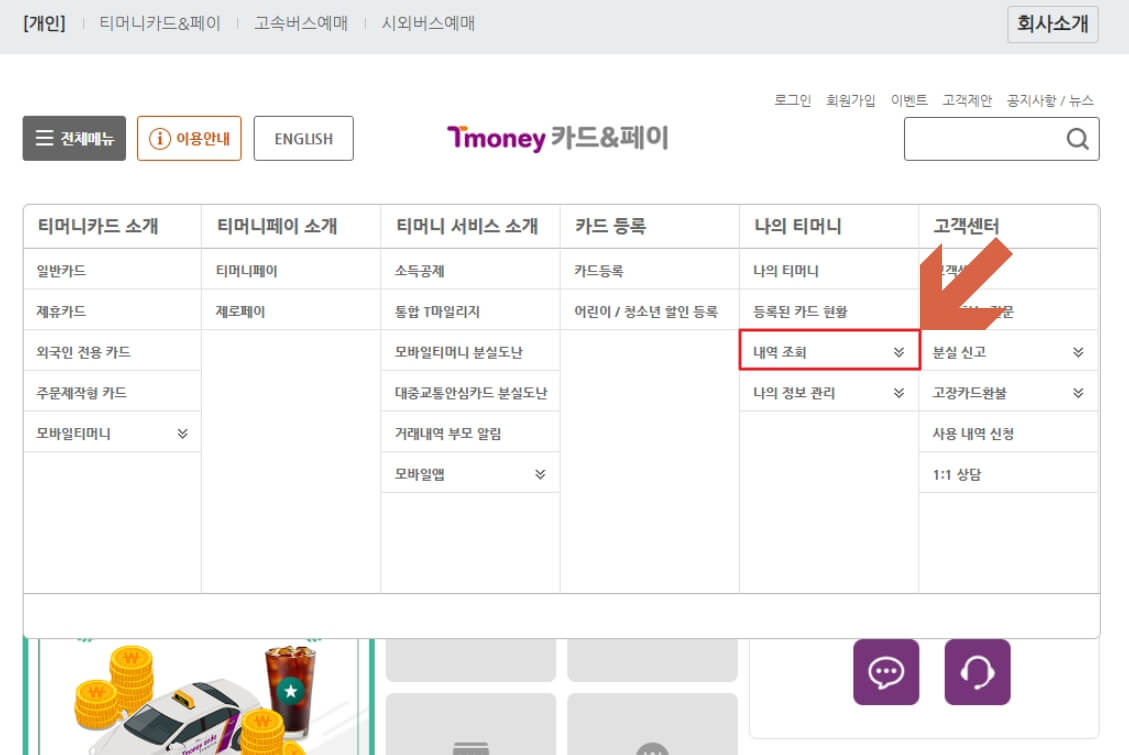Expand the 나의 정보 관리 chevron
This screenshot has width=1129, height=755.
(x=901, y=392)
